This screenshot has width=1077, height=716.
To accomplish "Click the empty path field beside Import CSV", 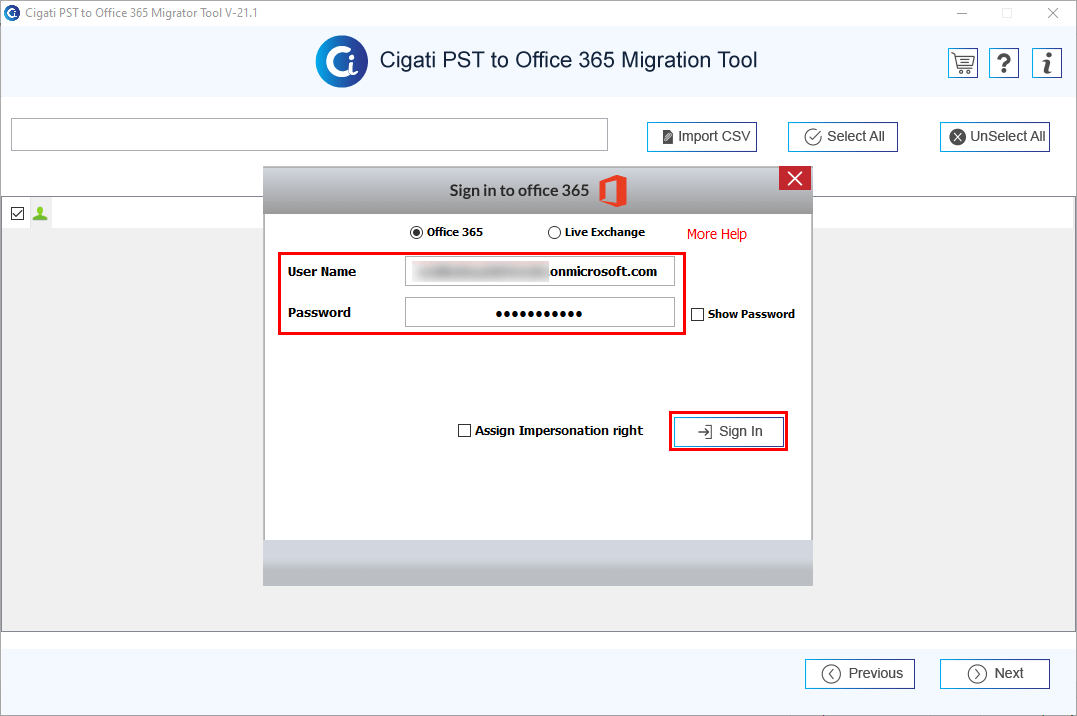I will click(309, 135).
